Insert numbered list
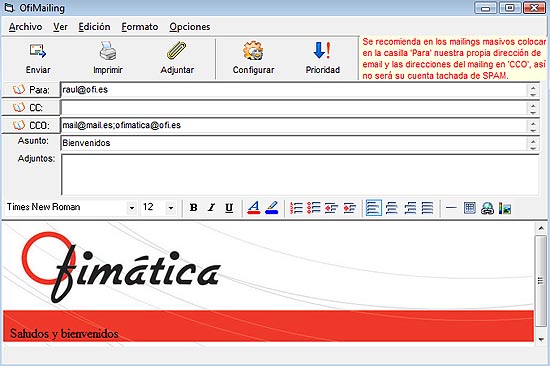Image resolution: width=550 pixels, height=366 pixels. tap(296, 208)
